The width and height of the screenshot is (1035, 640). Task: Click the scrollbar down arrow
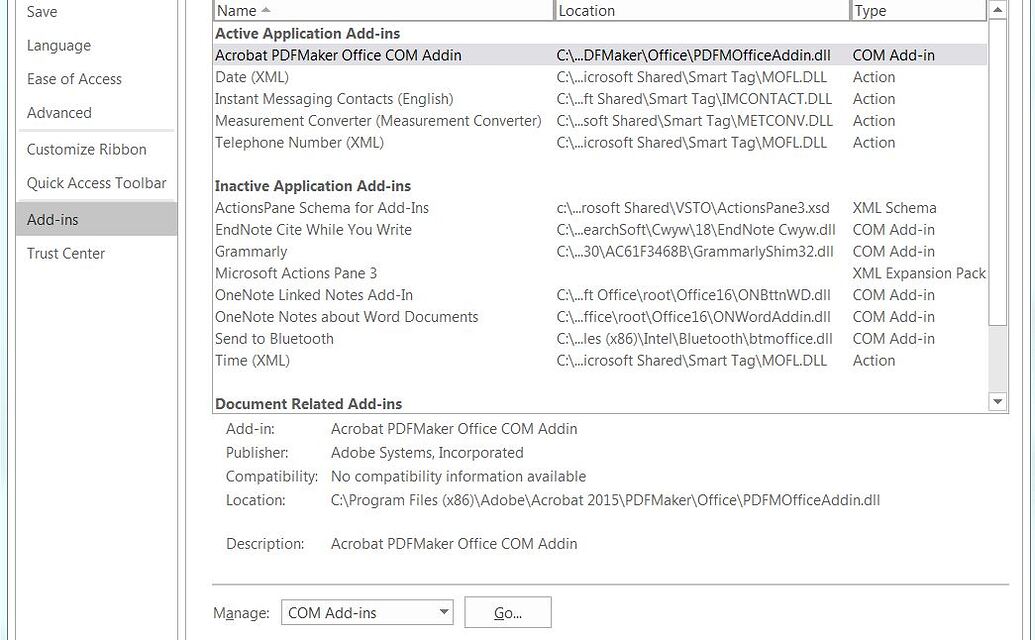[997, 401]
